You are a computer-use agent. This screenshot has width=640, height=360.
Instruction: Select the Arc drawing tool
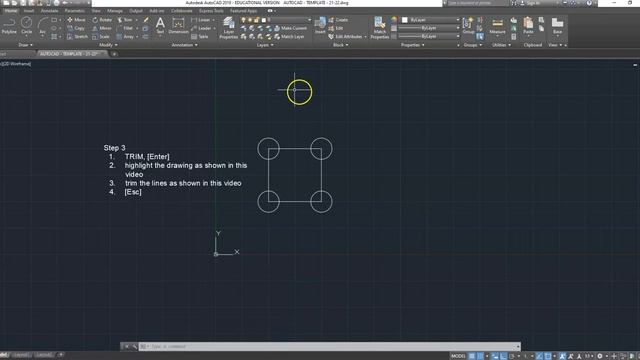pos(42,27)
